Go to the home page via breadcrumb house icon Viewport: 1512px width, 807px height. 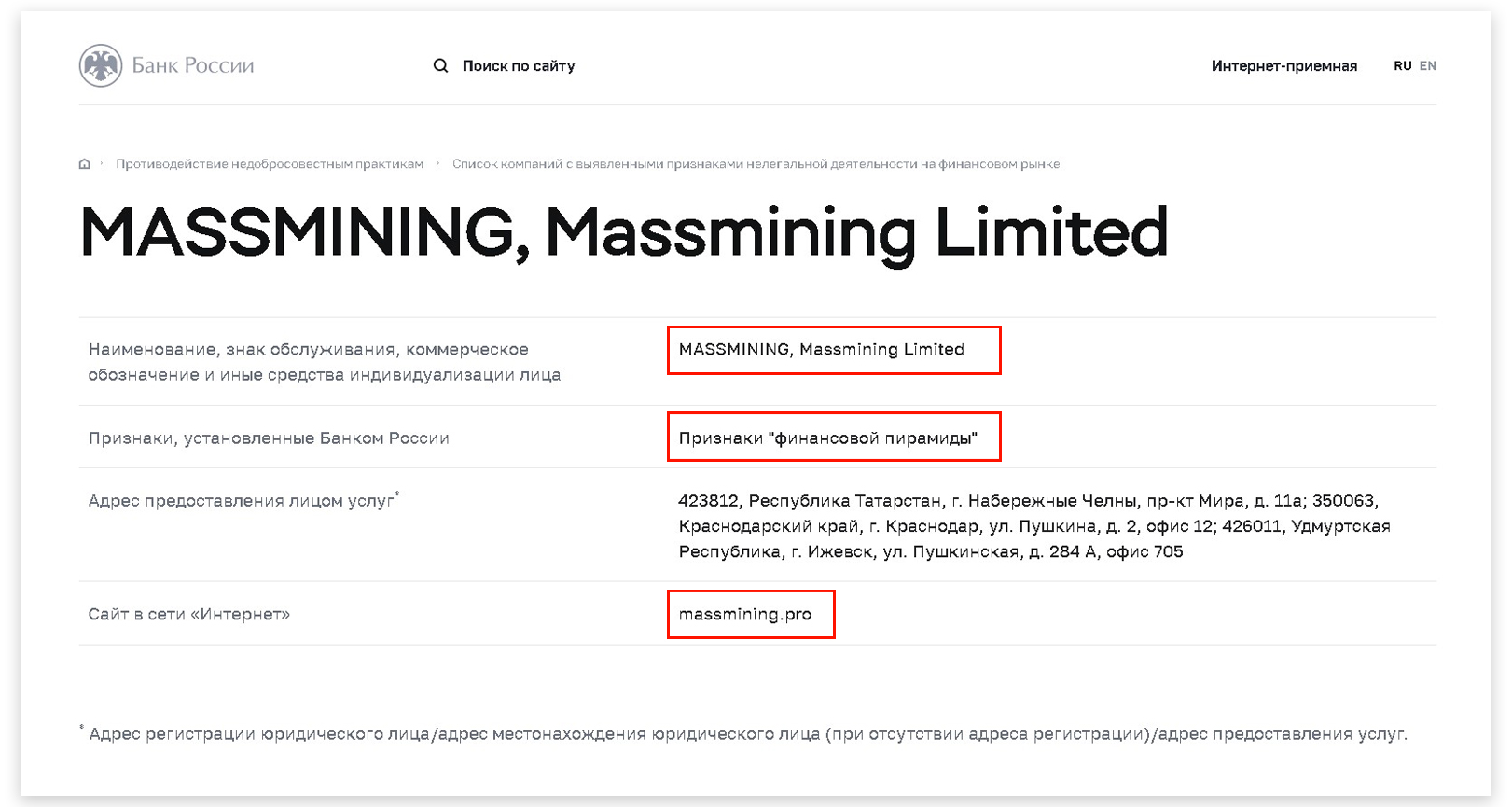[85, 164]
